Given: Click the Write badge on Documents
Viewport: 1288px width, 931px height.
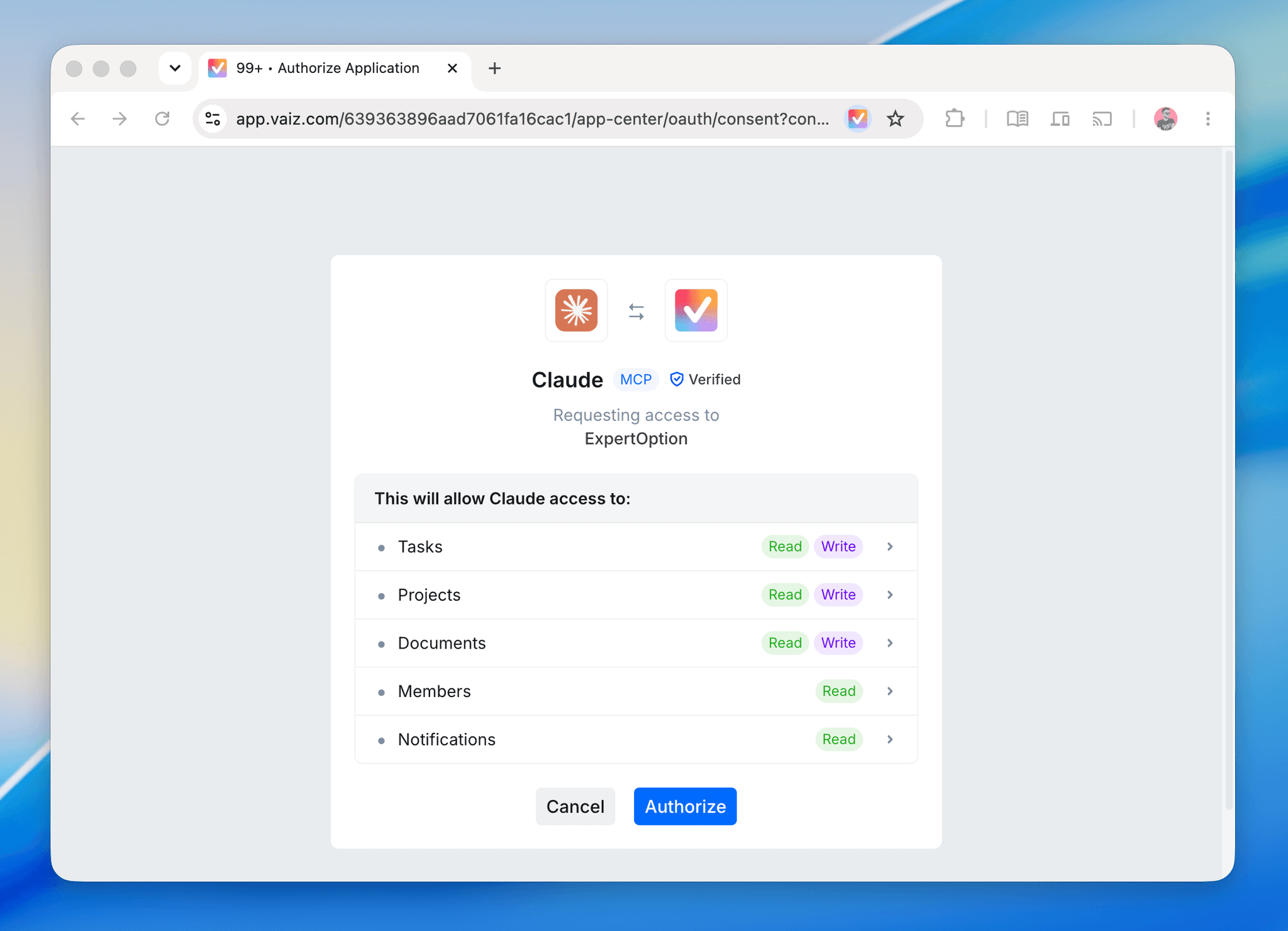Looking at the screenshot, I should pyautogui.click(x=838, y=643).
